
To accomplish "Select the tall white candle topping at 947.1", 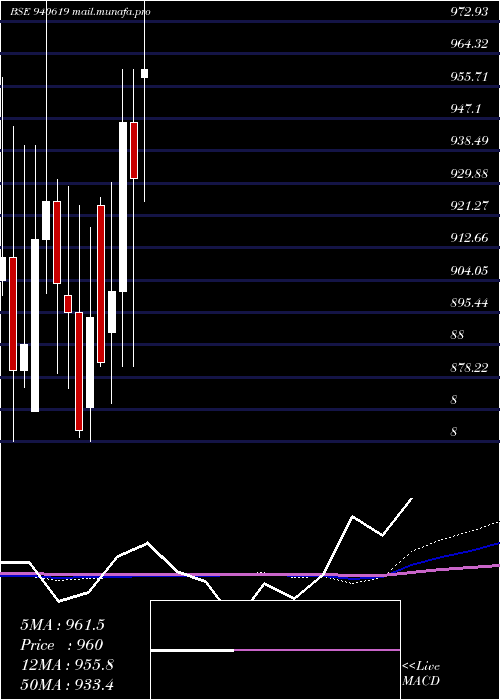I will point(123,207).
